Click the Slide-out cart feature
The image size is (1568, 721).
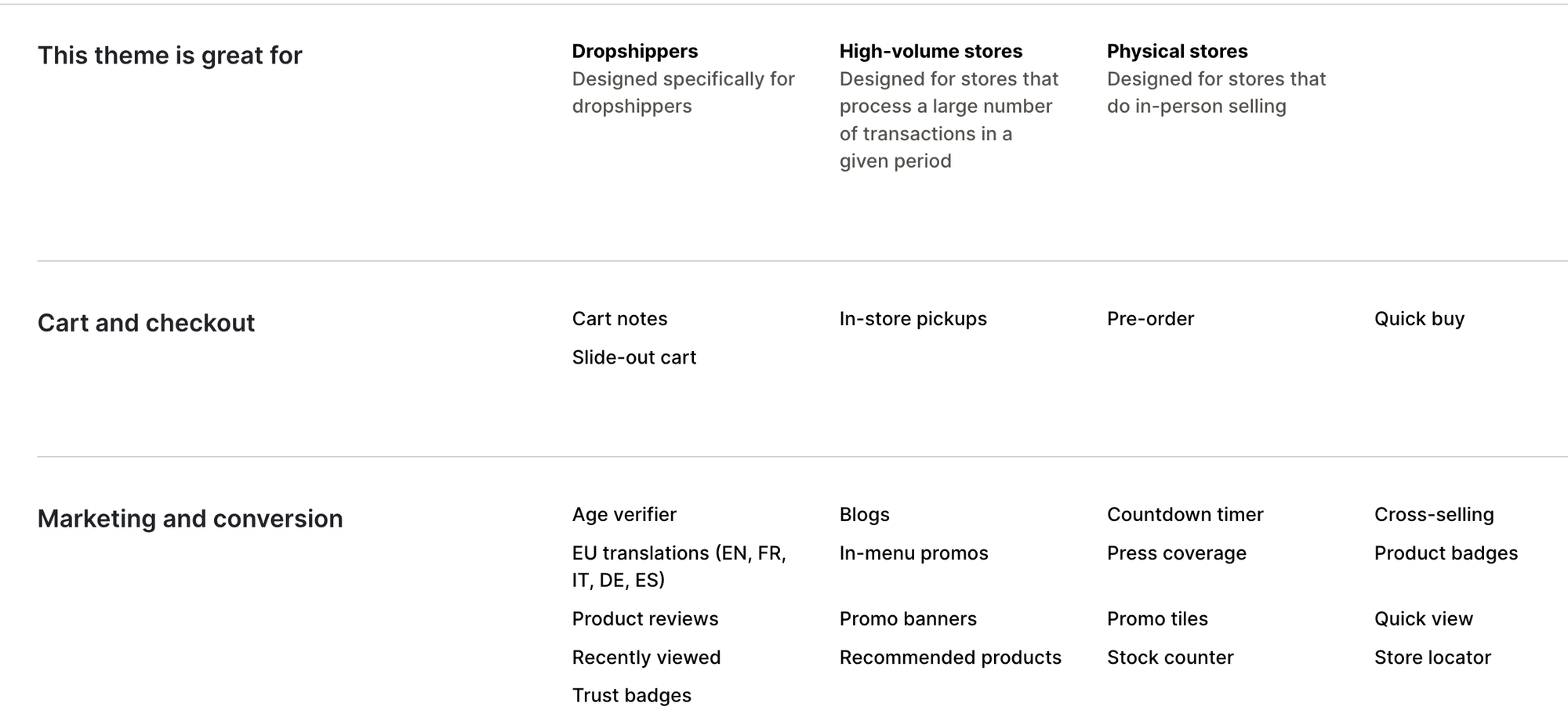click(x=633, y=357)
